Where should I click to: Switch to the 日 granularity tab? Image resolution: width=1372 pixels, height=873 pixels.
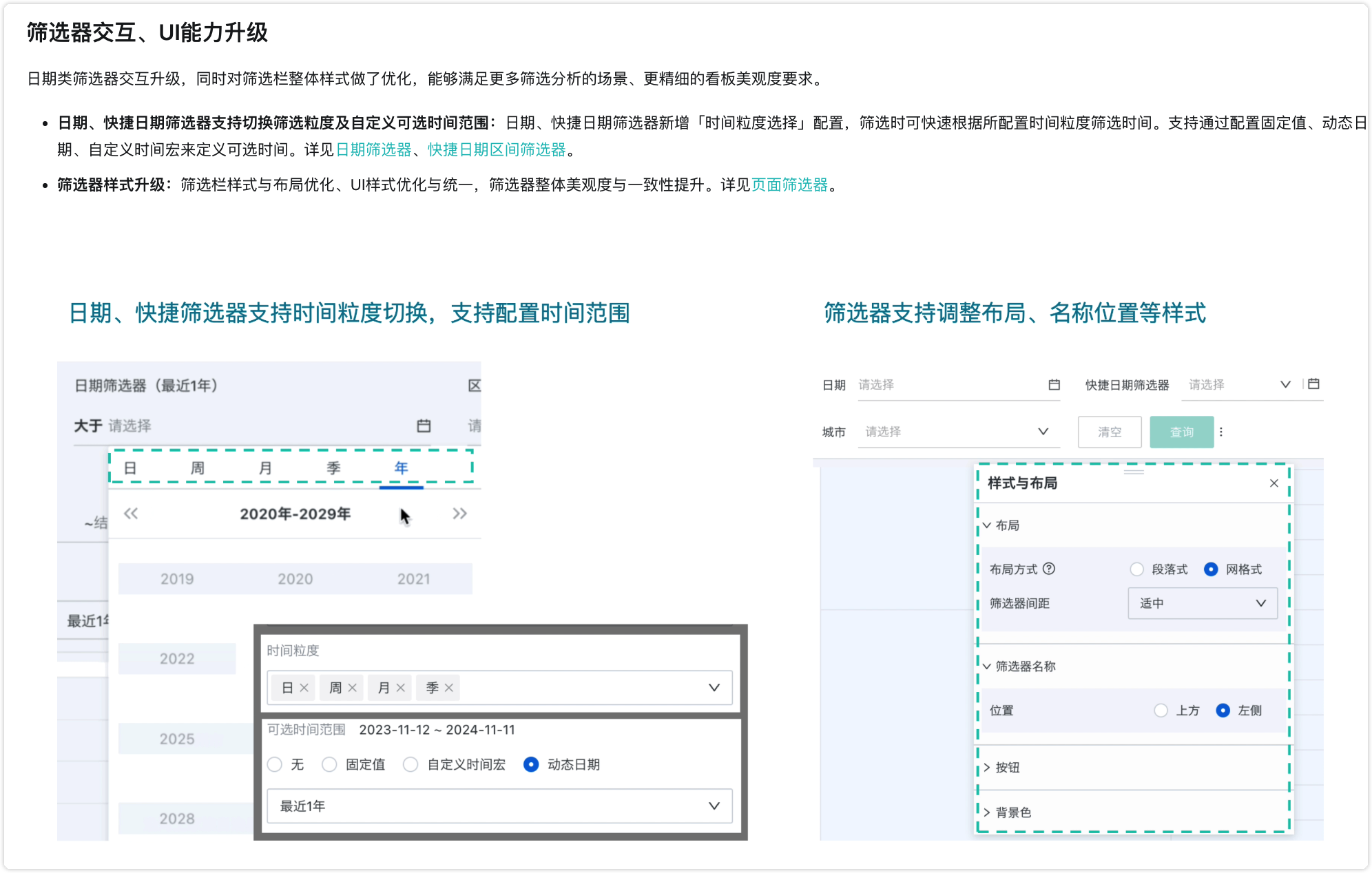point(131,467)
